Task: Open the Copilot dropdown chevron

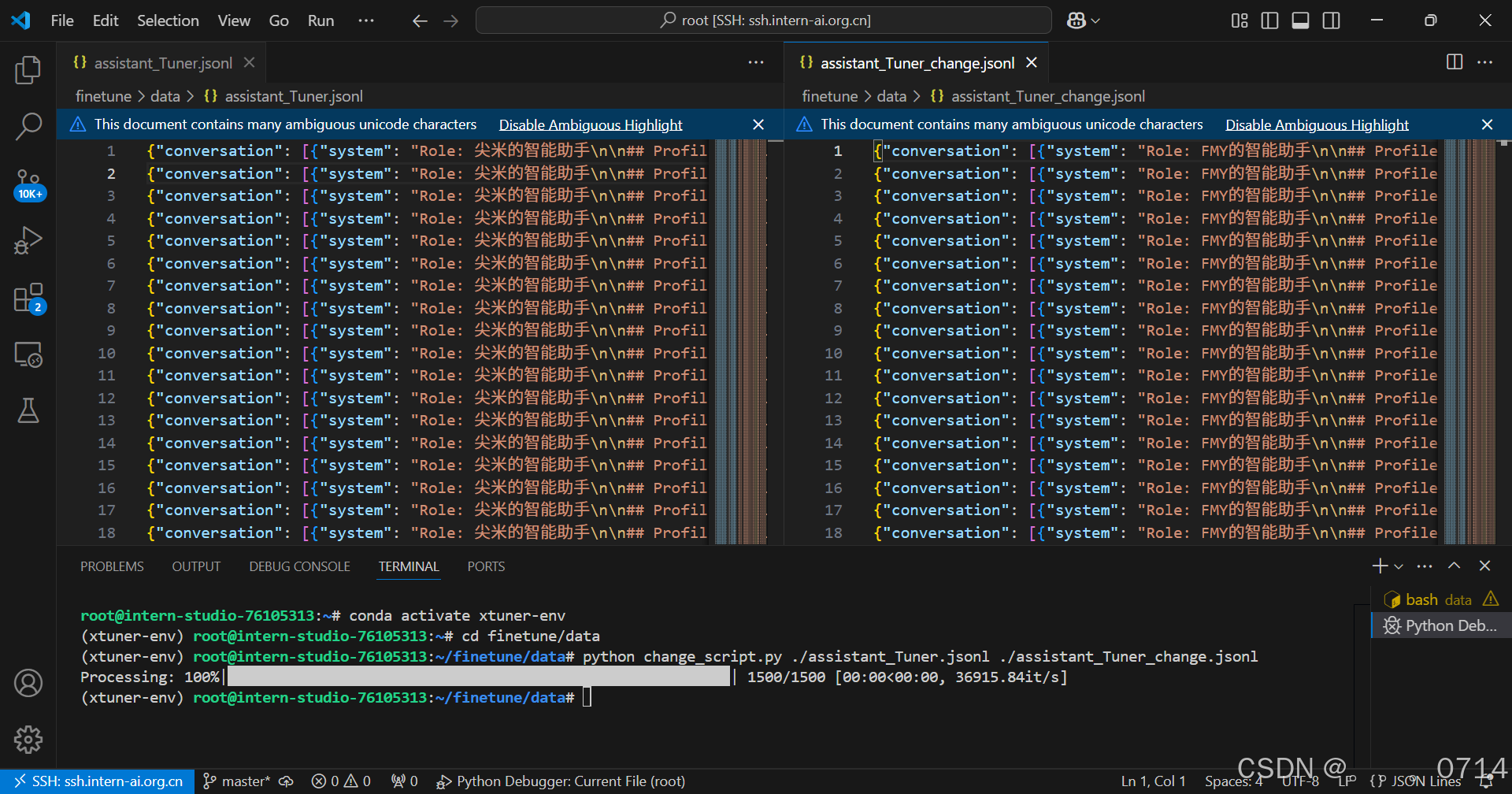Action: [1095, 21]
